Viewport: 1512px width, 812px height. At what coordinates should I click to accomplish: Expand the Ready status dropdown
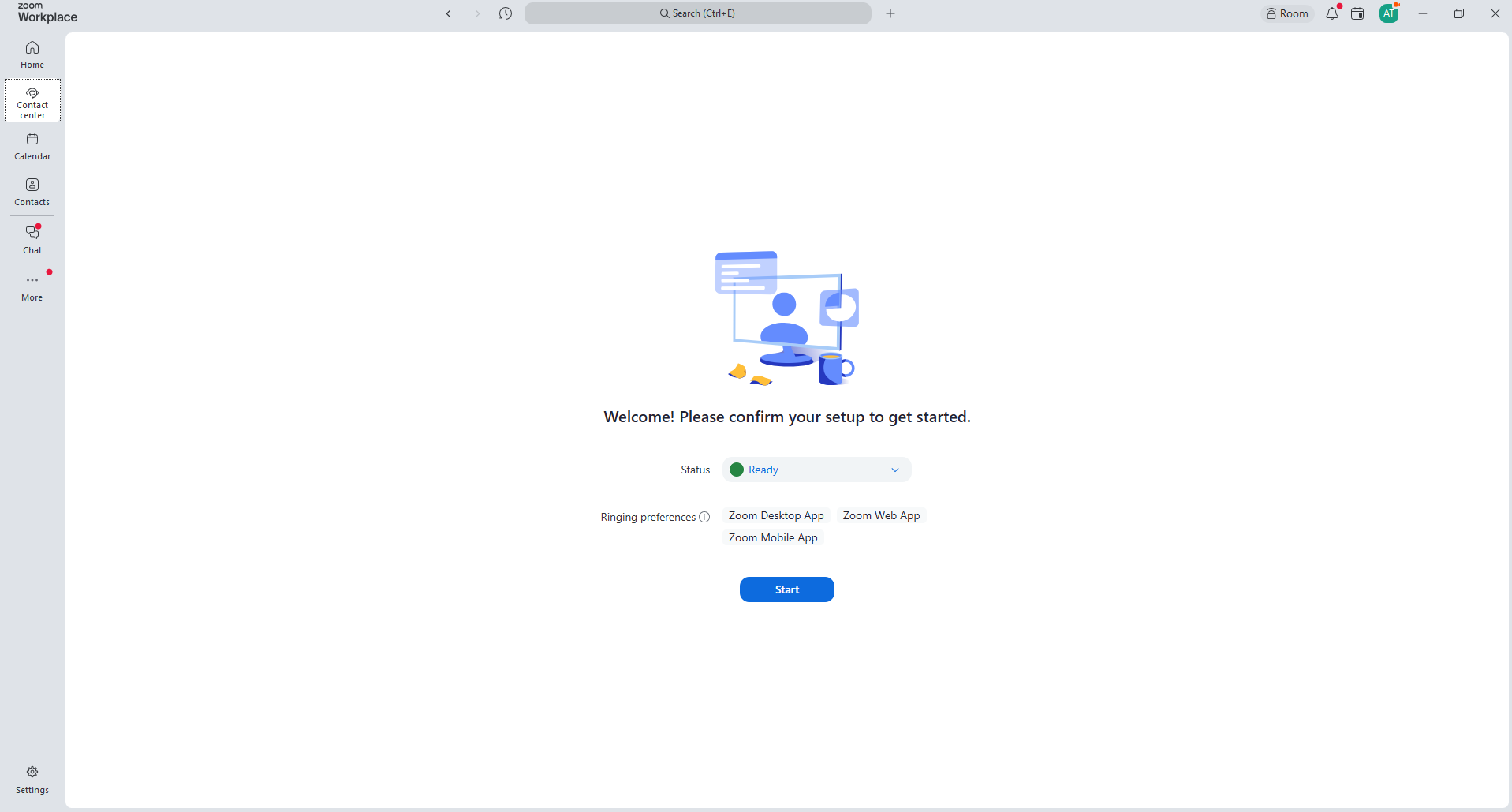tap(816, 470)
